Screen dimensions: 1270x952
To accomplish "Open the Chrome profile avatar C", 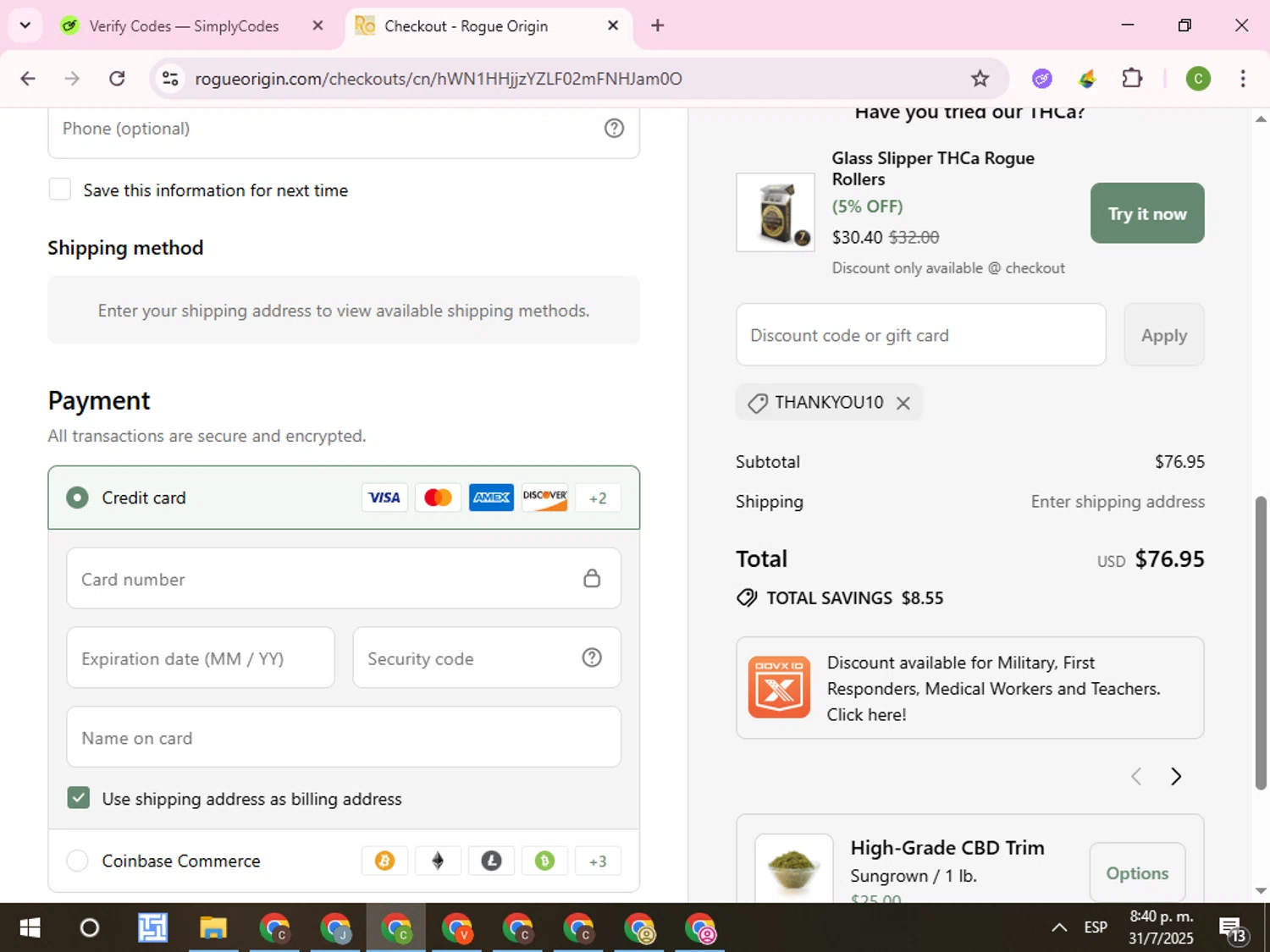I will point(1197,79).
